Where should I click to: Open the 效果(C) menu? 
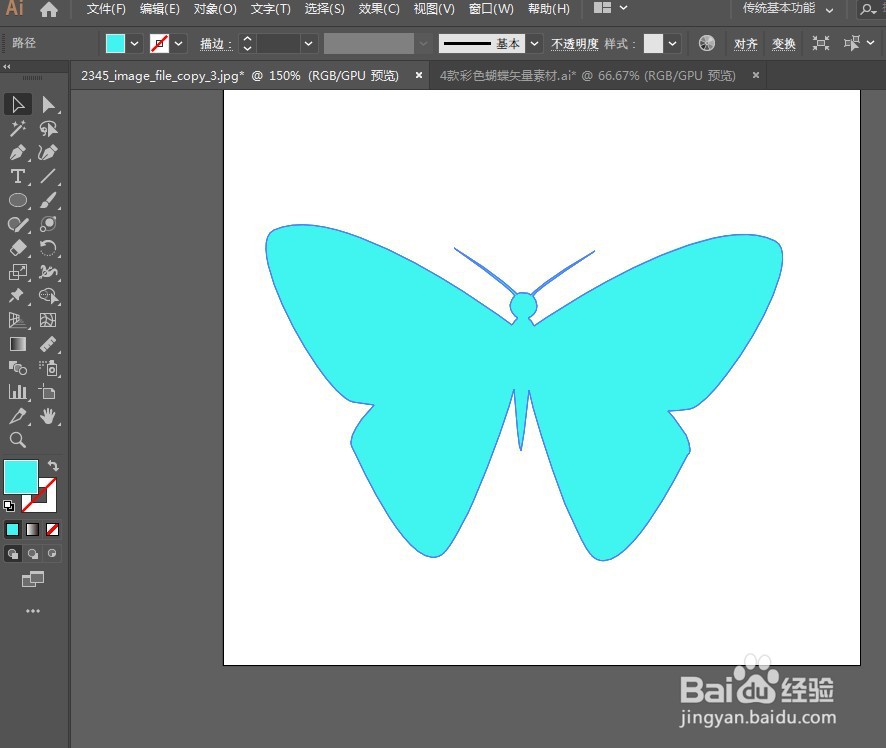point(379,9)
